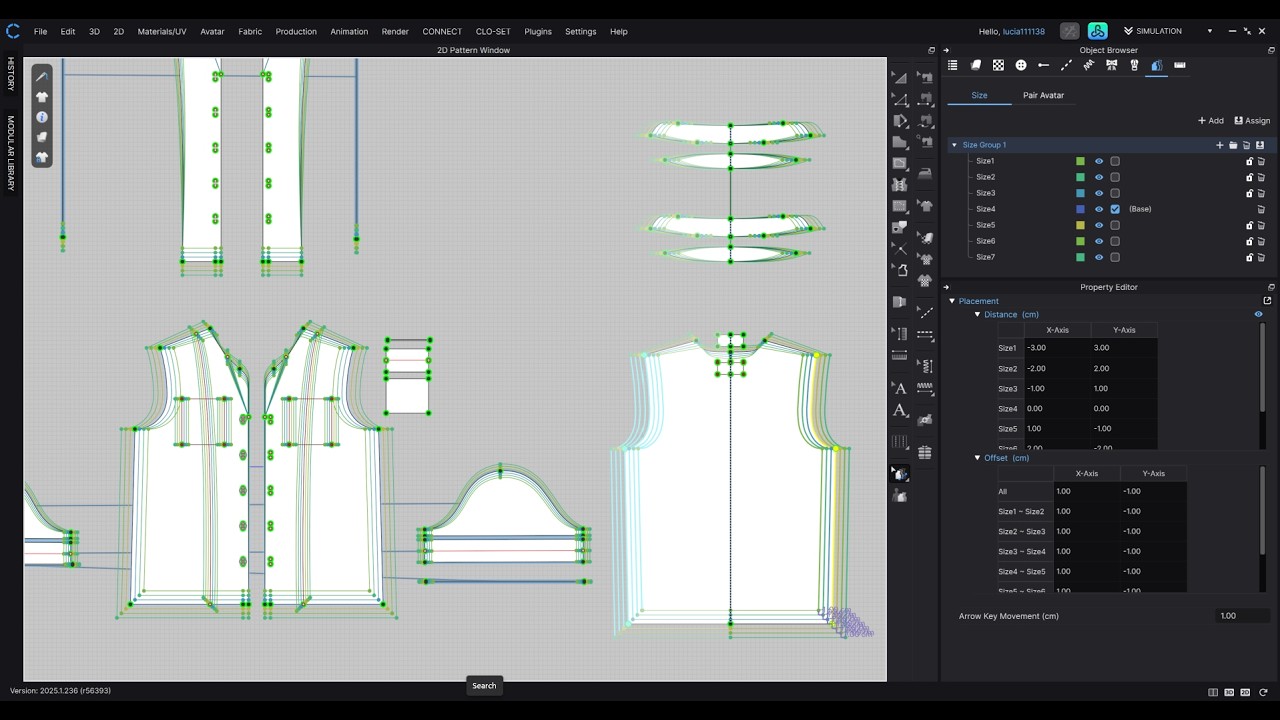Click the CLO logo icon at top left
This screenshot has height=720, width=1280.
pos(13,31)
